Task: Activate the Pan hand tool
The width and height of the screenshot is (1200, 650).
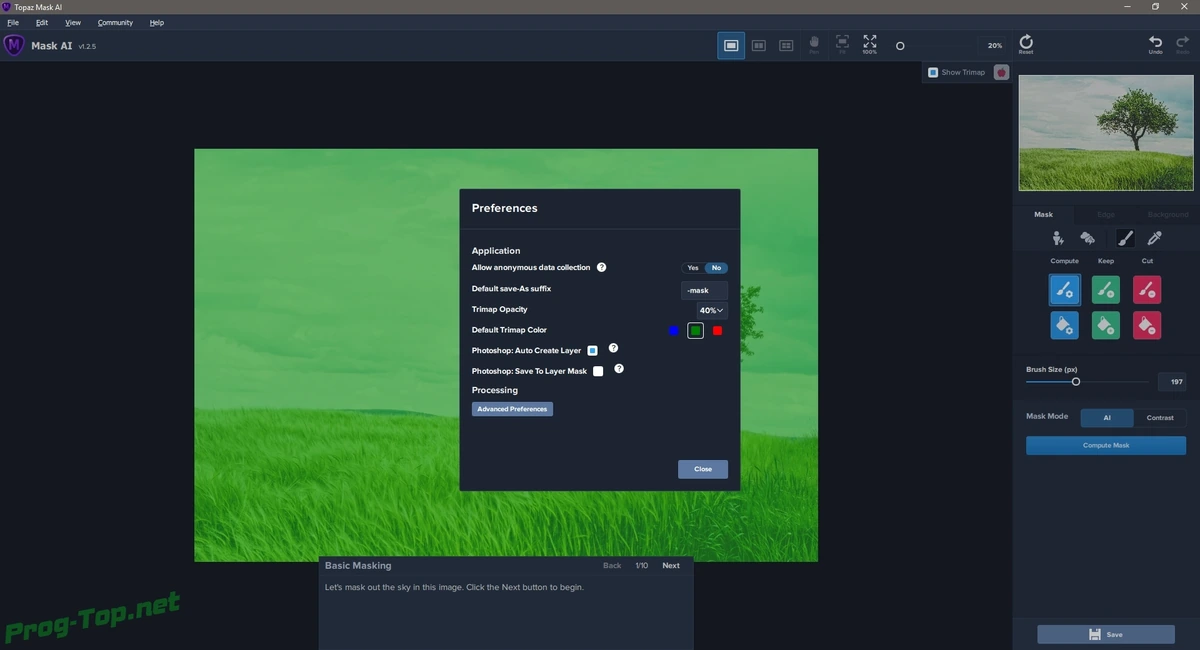Action: pyautogui.click(x=814, y=44)
